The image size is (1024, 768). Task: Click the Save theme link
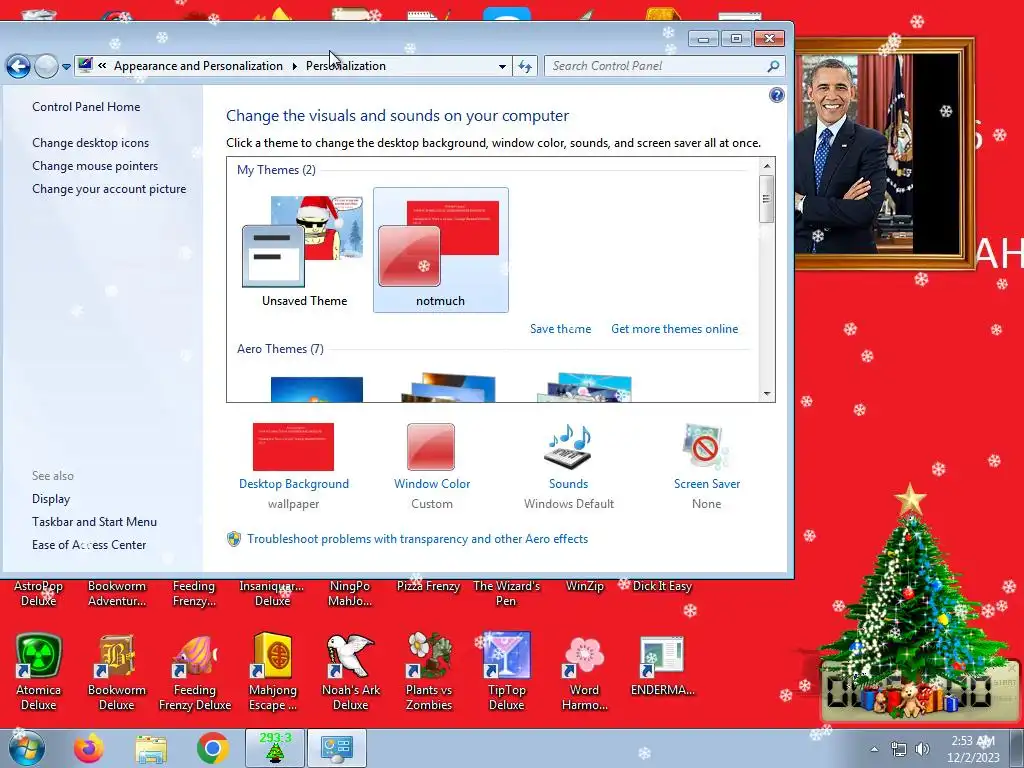tap(560, 329)
